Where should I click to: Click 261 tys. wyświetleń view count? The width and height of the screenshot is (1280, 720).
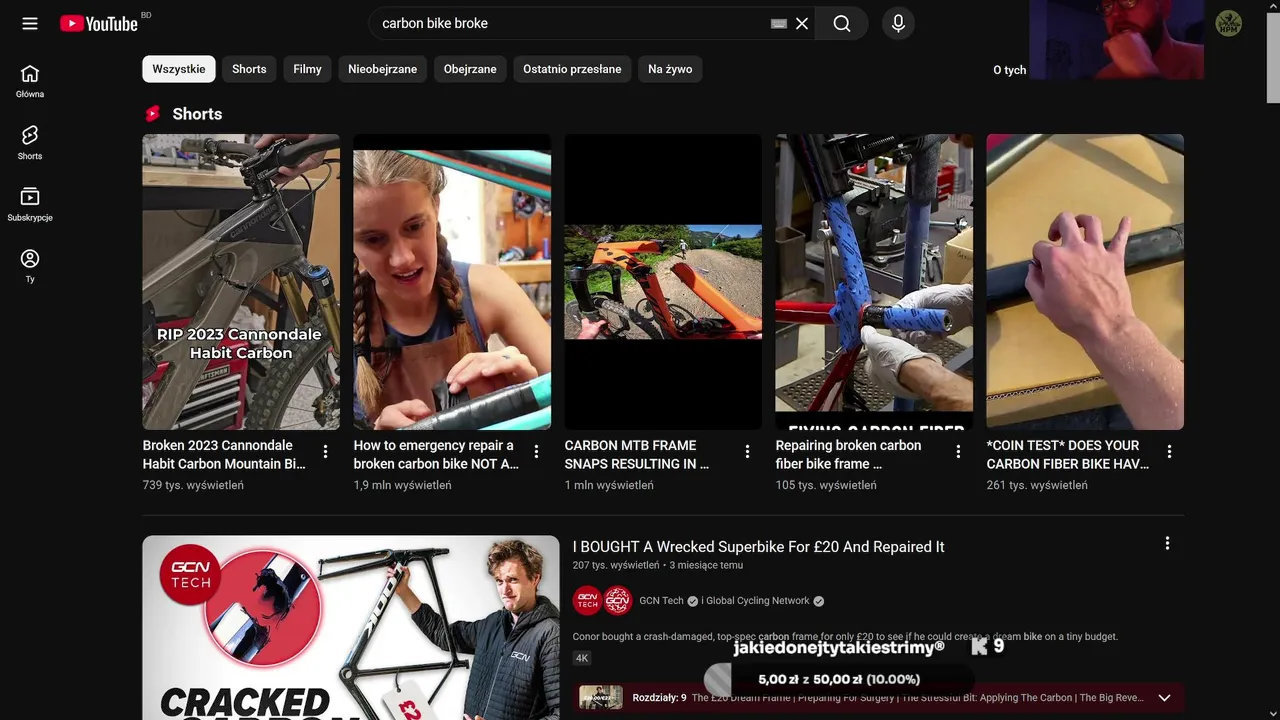1037,485
